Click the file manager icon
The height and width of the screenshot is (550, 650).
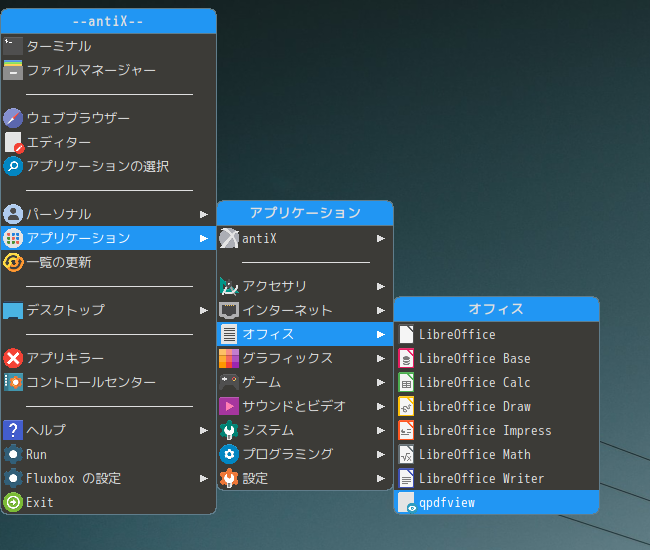click(13, 70)
